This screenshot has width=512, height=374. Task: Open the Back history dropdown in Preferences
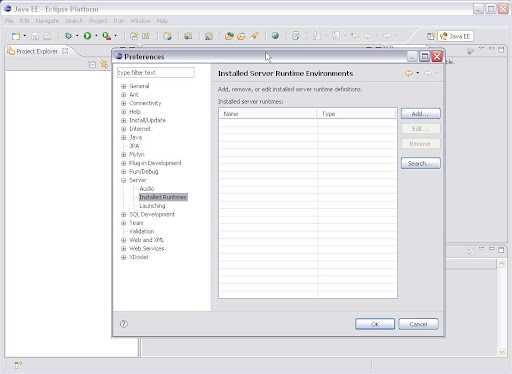point(418,73)
